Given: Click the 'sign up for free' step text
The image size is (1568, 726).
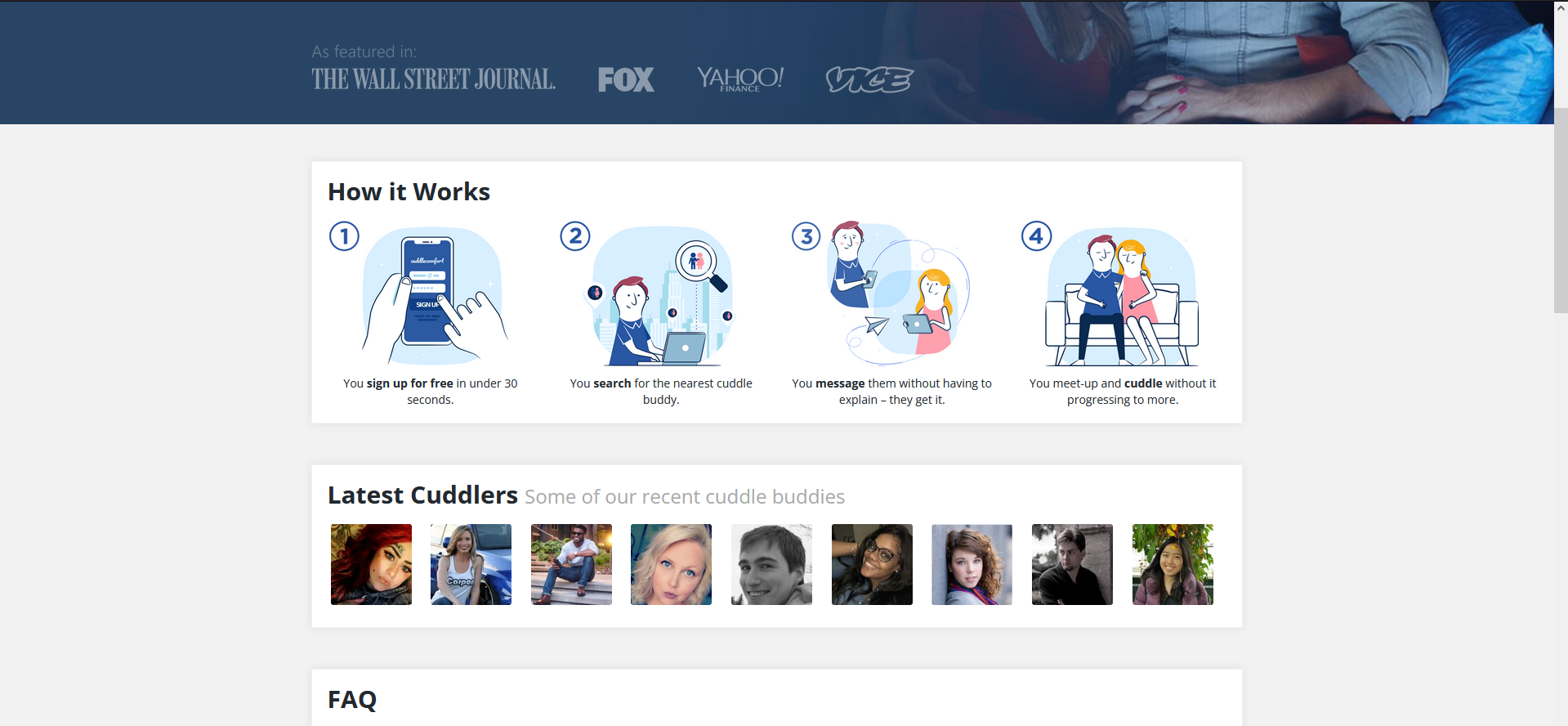Looking at the screenshot, I should click(431, 392).
